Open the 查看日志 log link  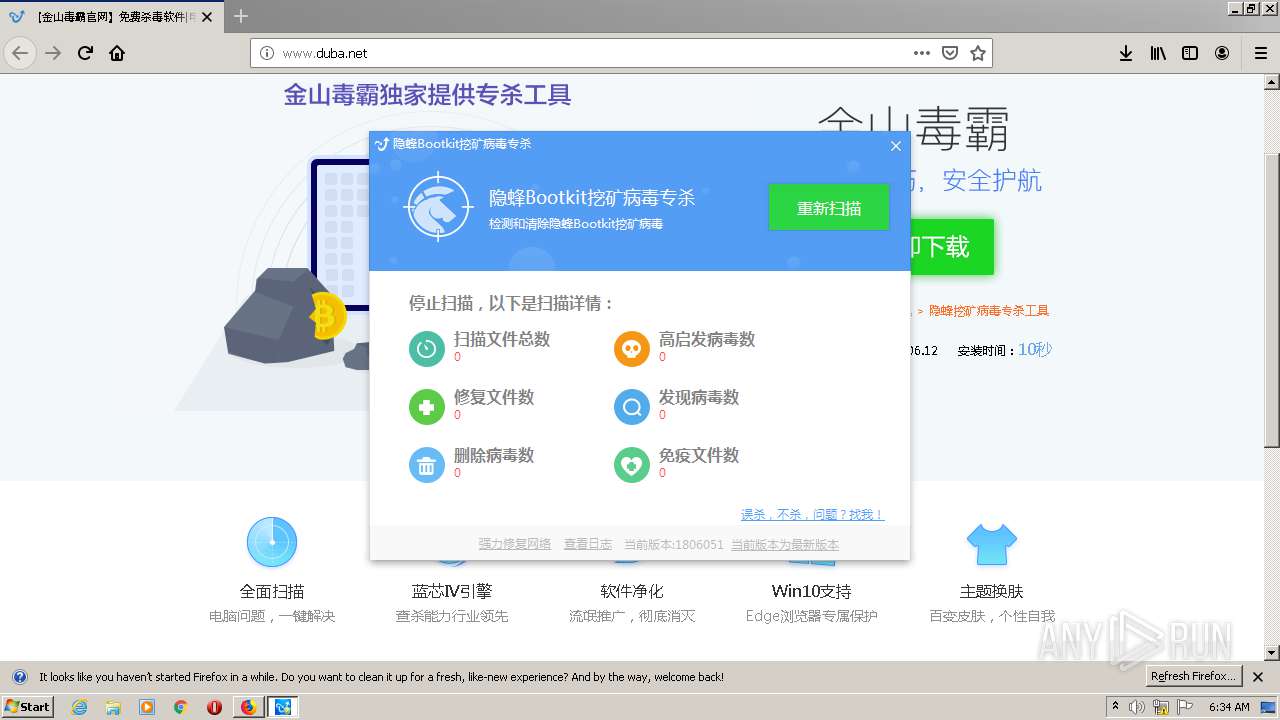pos(588,544)
